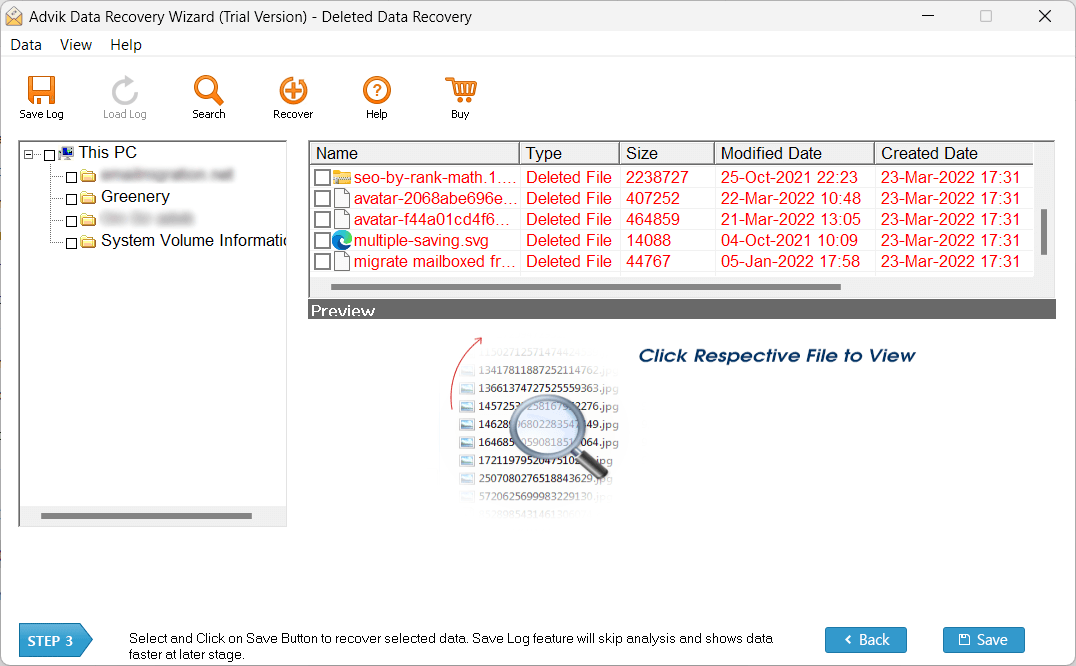Click the zip icon of seo-by-rank-math file
This screenshot has height=666, width=1076.
point(342,178)
